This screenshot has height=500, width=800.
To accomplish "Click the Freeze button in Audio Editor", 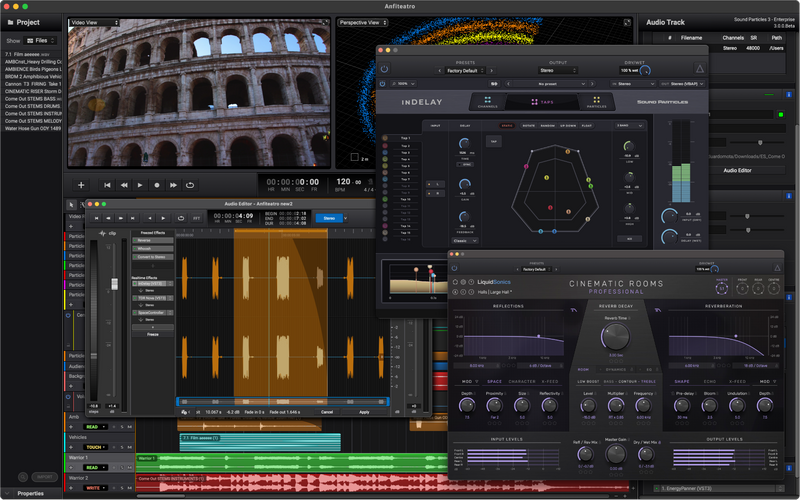I will tap(153, 334).
